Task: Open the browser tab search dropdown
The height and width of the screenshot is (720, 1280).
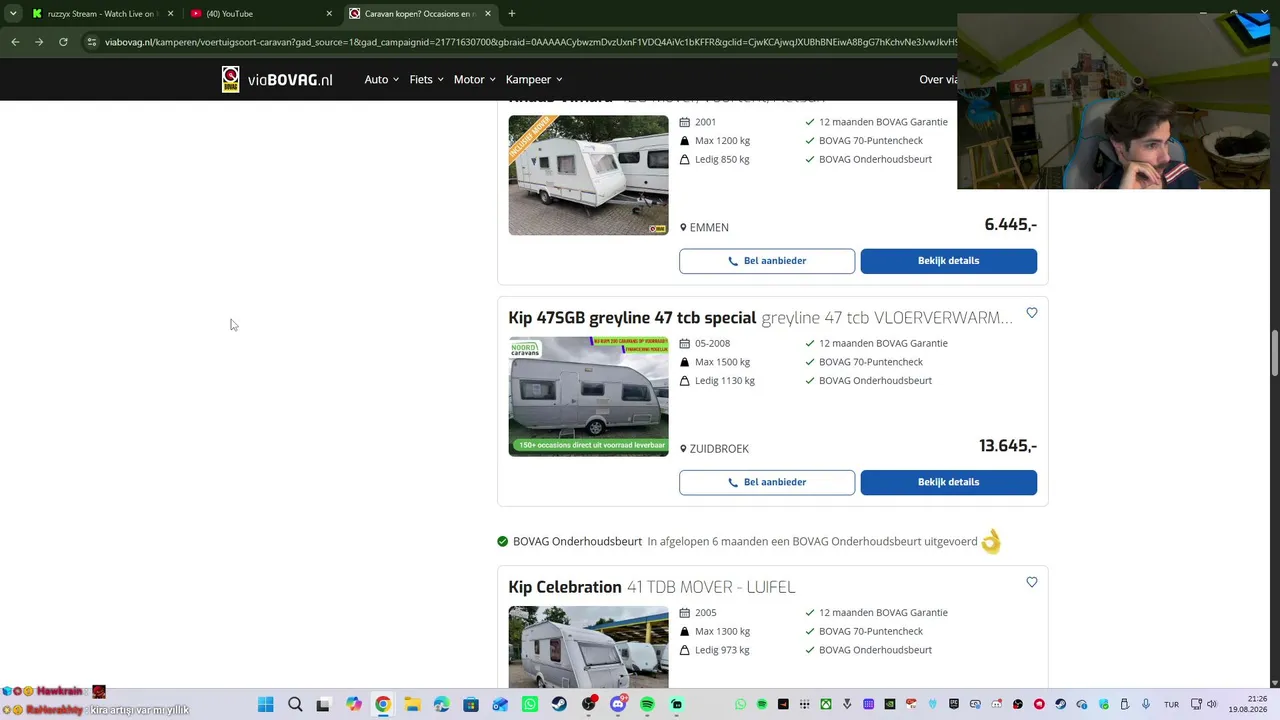Action: 13,14
